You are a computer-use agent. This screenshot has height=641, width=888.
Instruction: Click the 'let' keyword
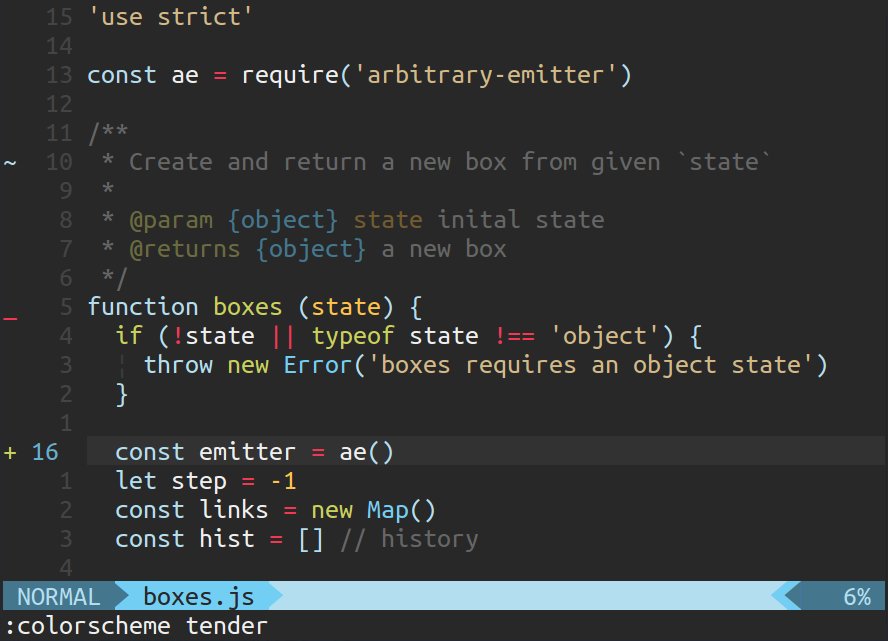136,481
